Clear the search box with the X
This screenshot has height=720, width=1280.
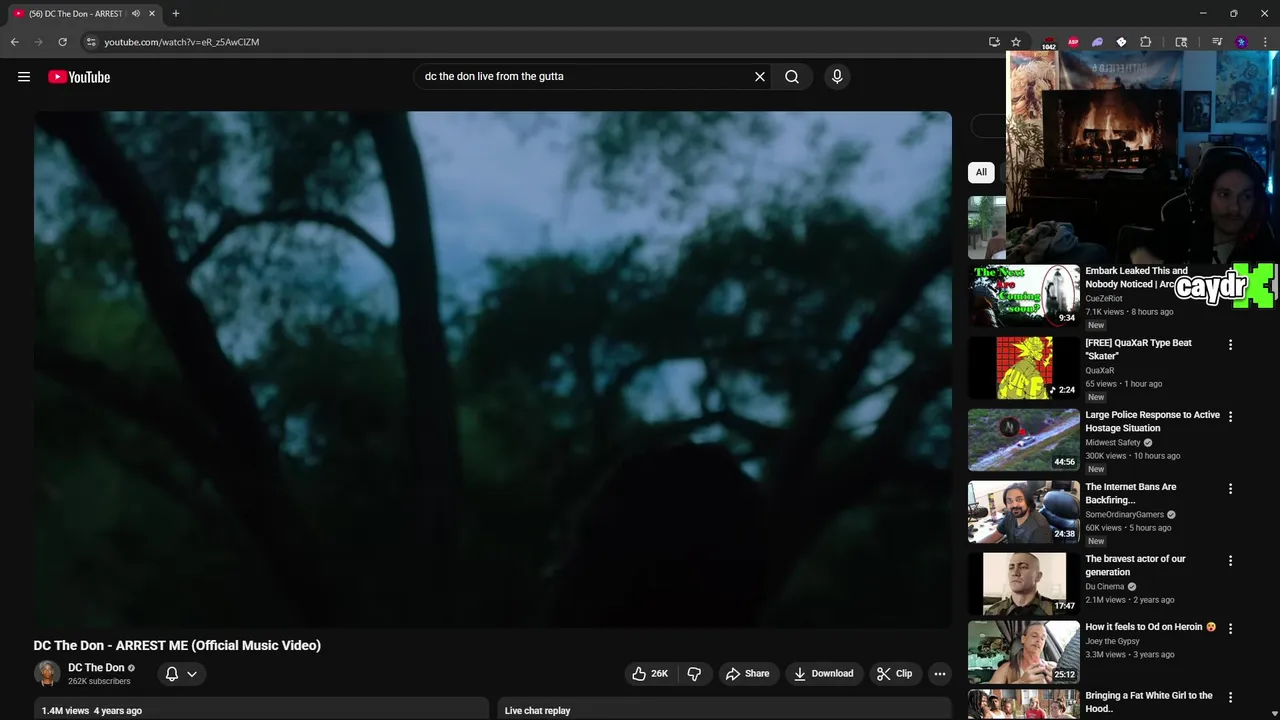pyautogui.click(x=760, y=77)
